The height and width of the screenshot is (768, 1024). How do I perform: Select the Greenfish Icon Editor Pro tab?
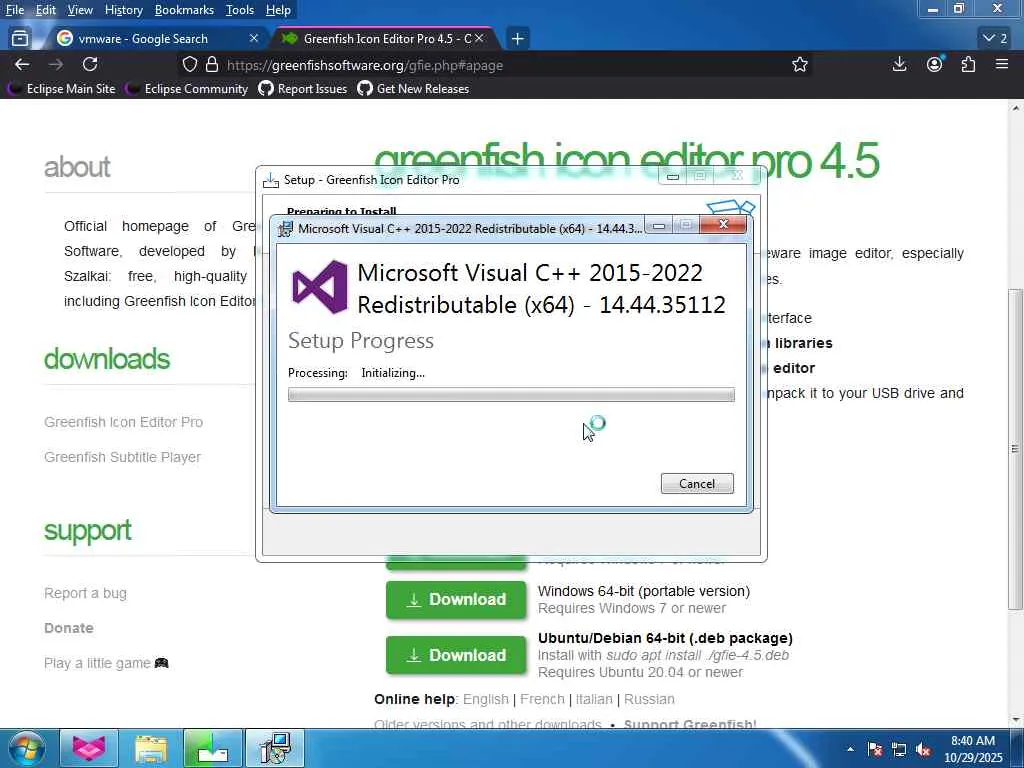(385, 39)
